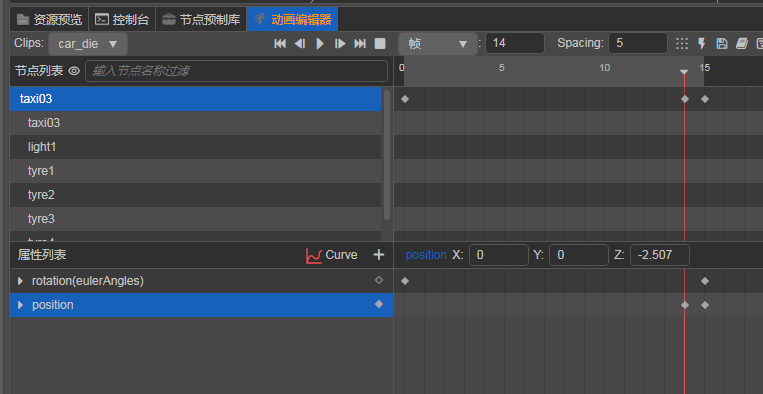Save the animation clip
The height and width of the screenshot is (394, 763).
(722, 43)
